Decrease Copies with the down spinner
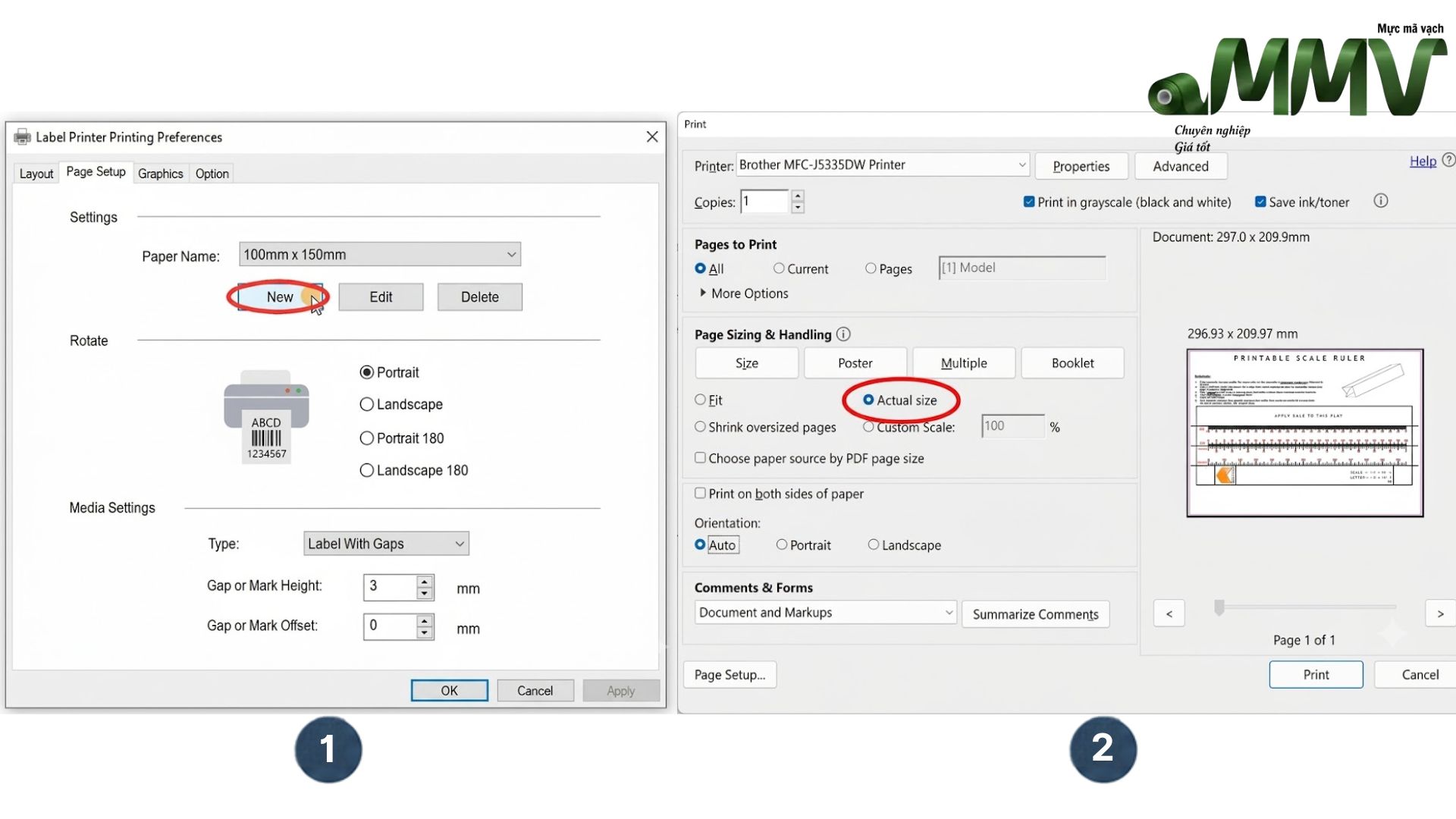Screen dimensions: 1456x819 coord(797,207)
